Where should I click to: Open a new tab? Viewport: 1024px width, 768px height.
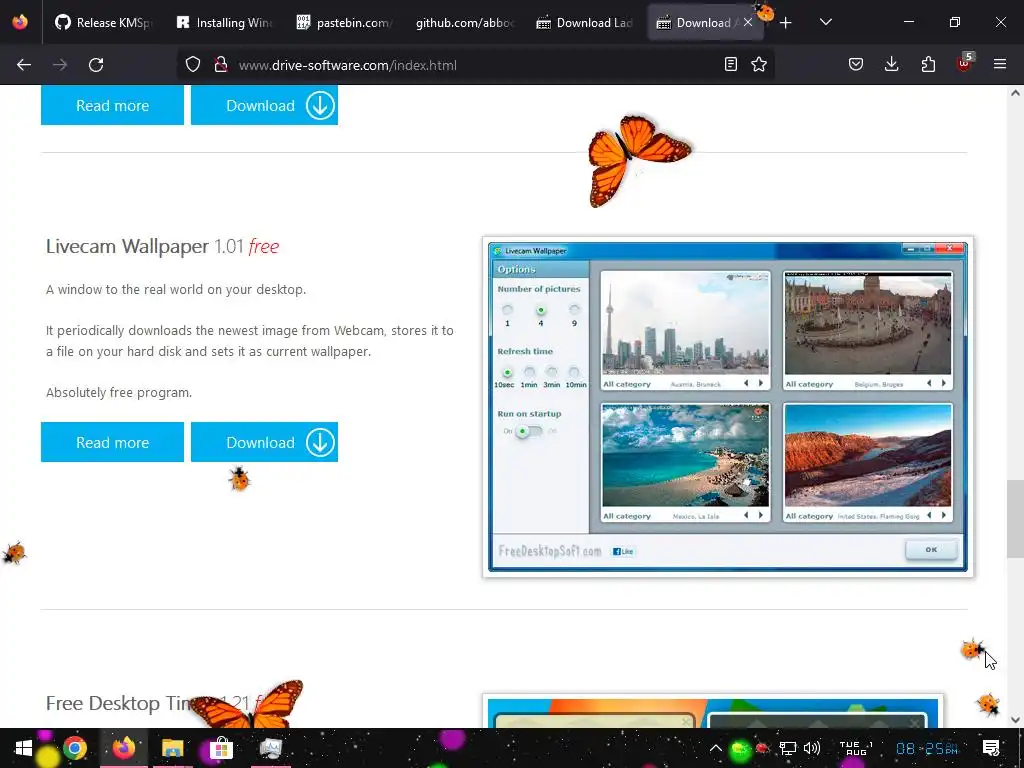coord(786,23)
